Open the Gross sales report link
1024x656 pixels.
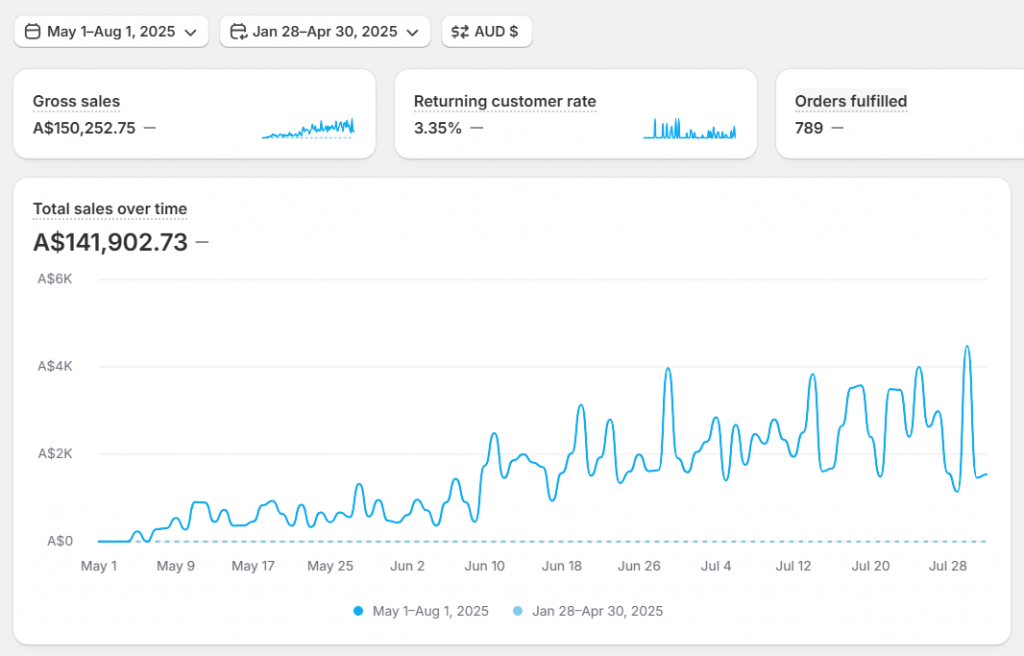[76, 101]
